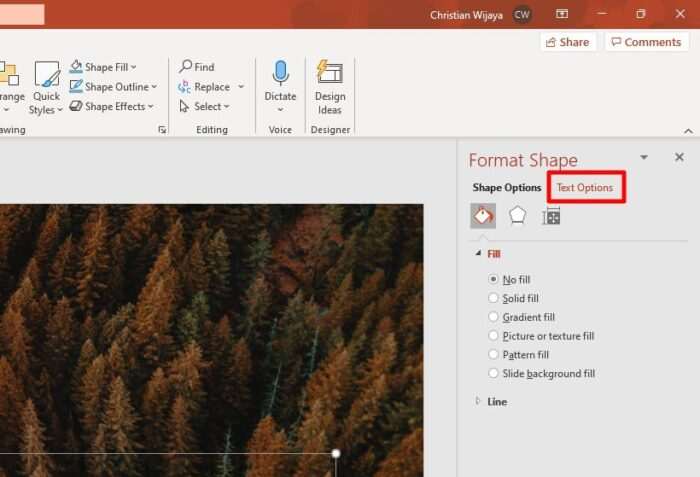Image resolution: width=700 pixels, height=477 pixels.
Task: Close the Format Shape pane
Action: pyautogui.click(x=679, y=157)
